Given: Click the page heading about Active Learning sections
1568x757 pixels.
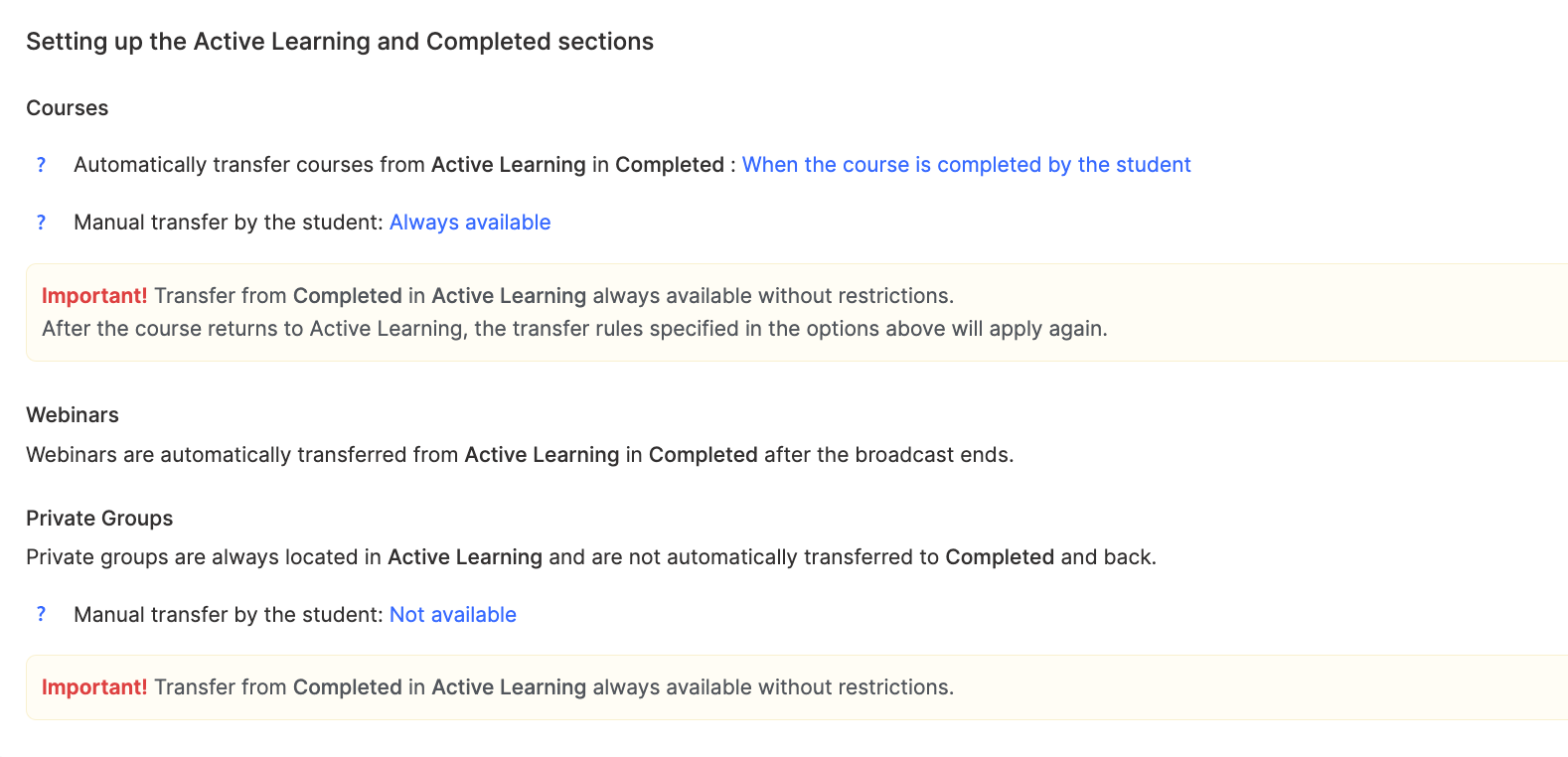Looking at the screenshot, I should click(x=340, y=42).
